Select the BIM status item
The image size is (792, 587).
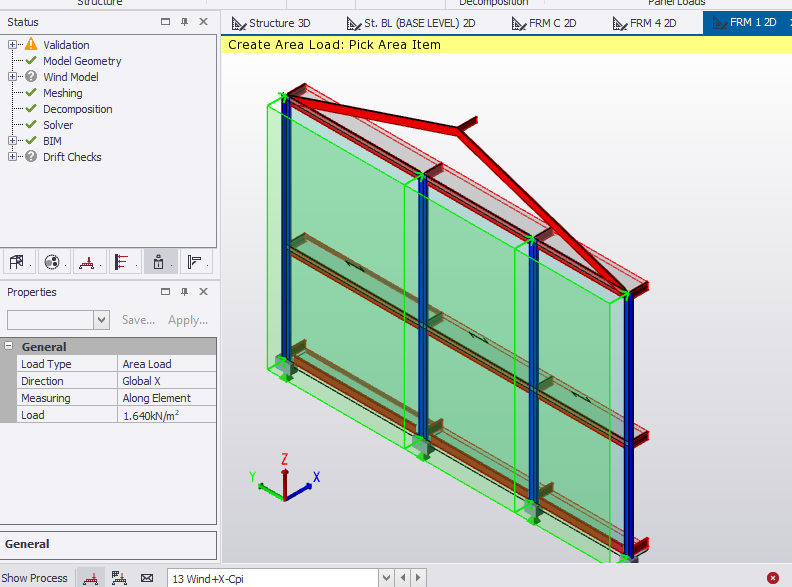[x=53, y=141]
